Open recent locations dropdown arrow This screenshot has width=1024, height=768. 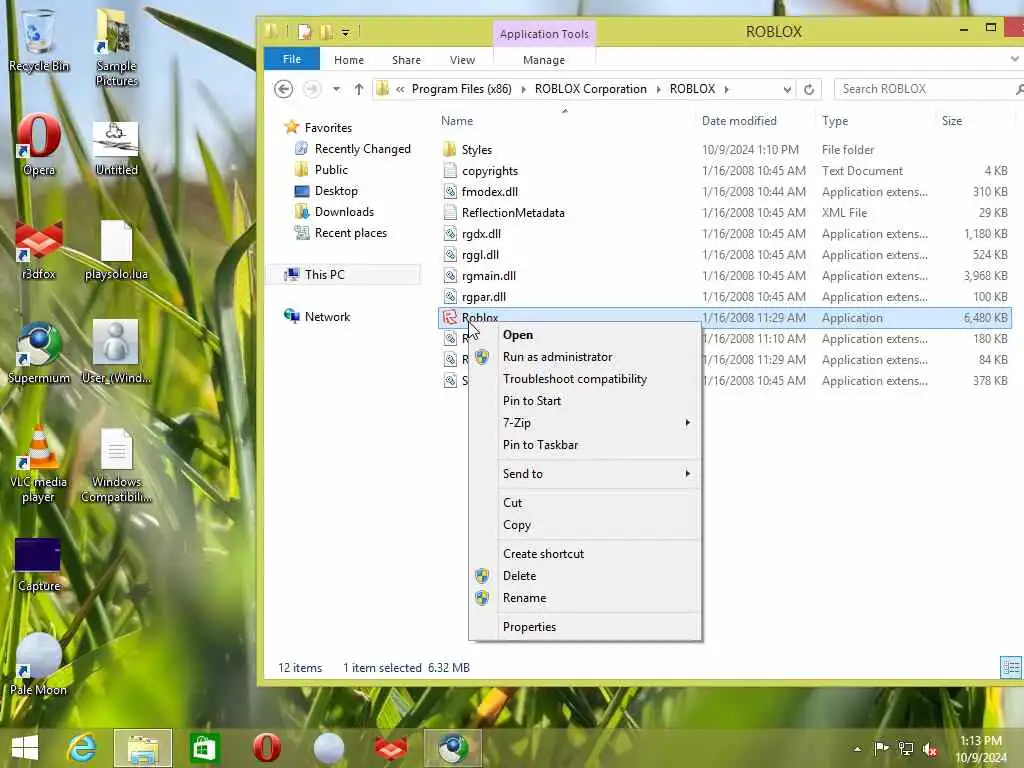click(x=336, y=89)
